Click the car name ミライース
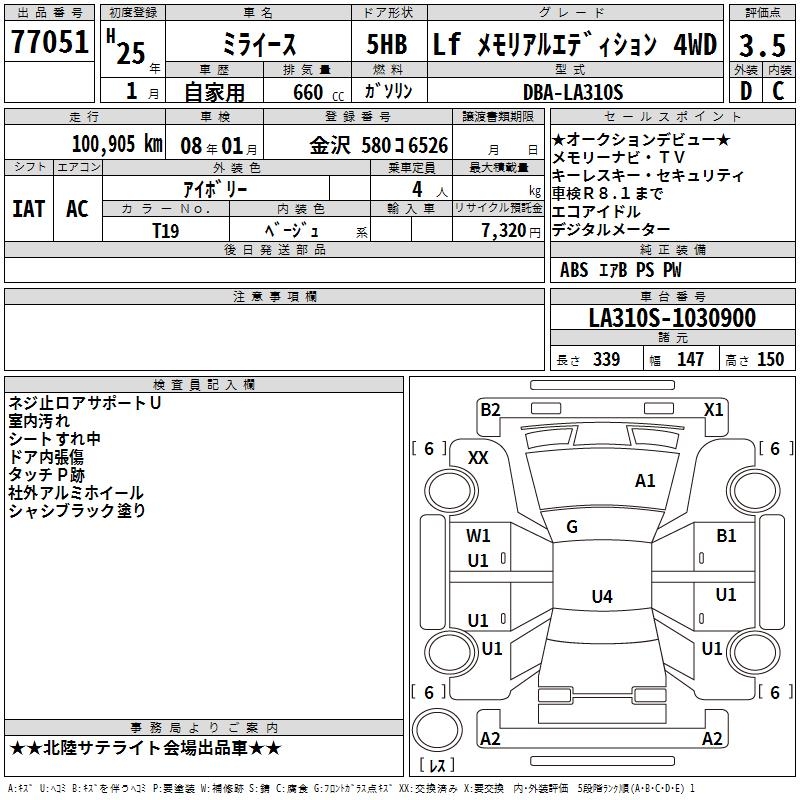This screenshot has height=800, width=800. [x=259, y=44]
